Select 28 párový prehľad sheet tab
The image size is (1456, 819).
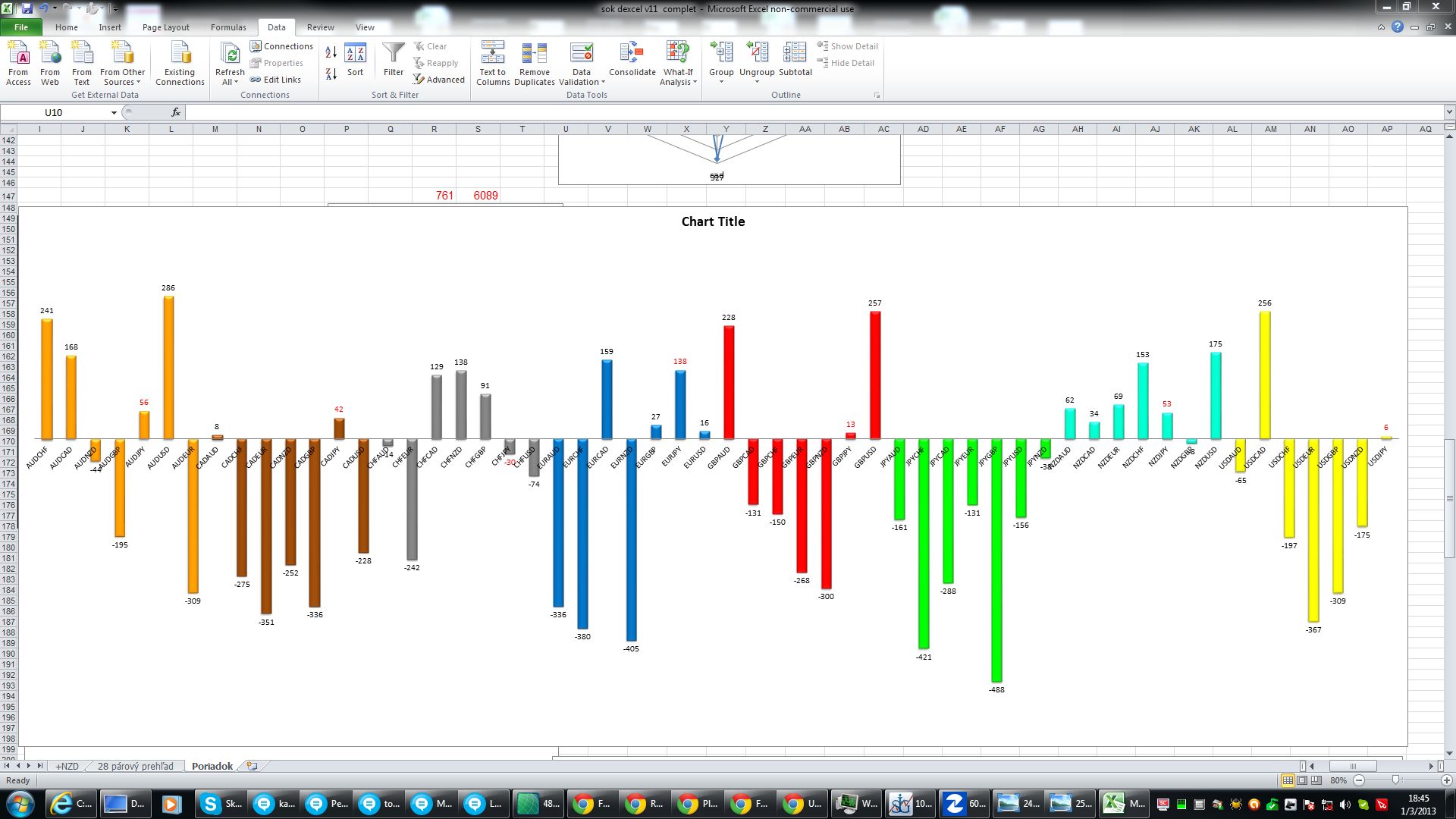[x=135, y=766]
